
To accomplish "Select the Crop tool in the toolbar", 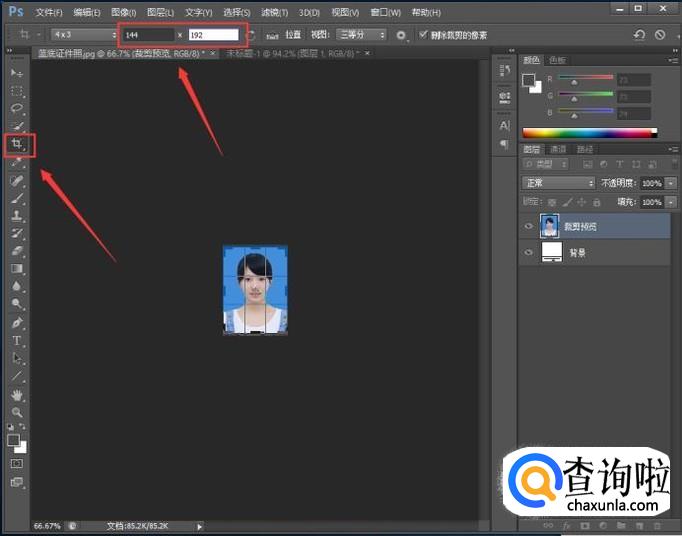I will click(17, 145).
